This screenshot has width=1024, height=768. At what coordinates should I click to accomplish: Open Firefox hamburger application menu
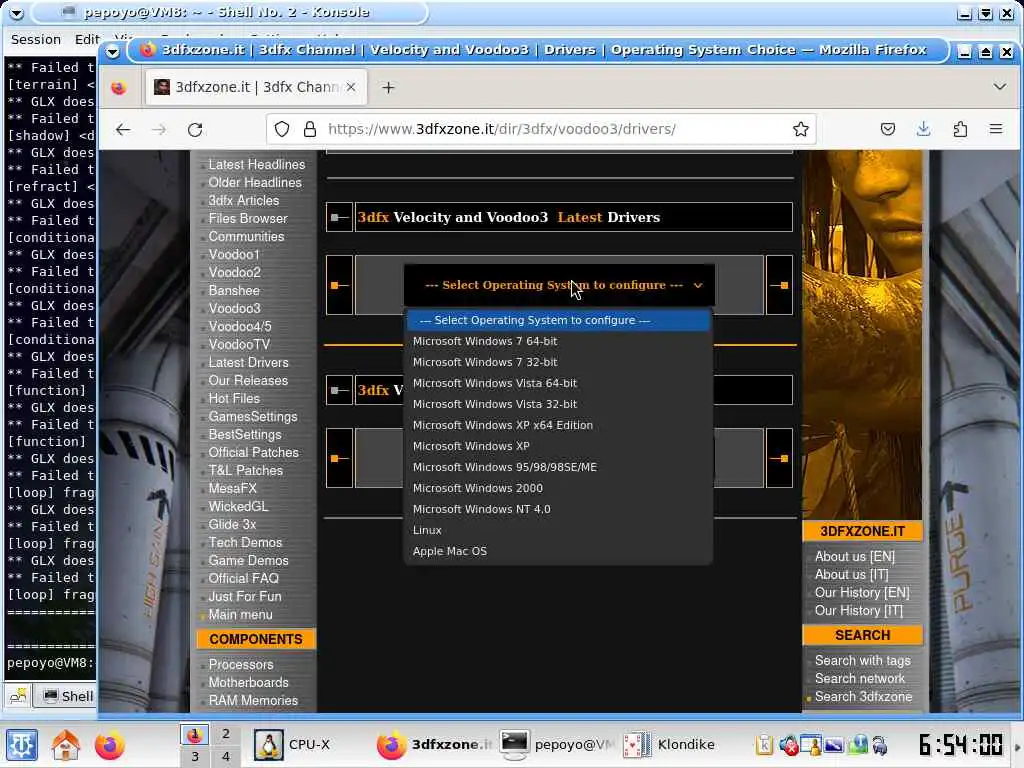pos(996,129)
